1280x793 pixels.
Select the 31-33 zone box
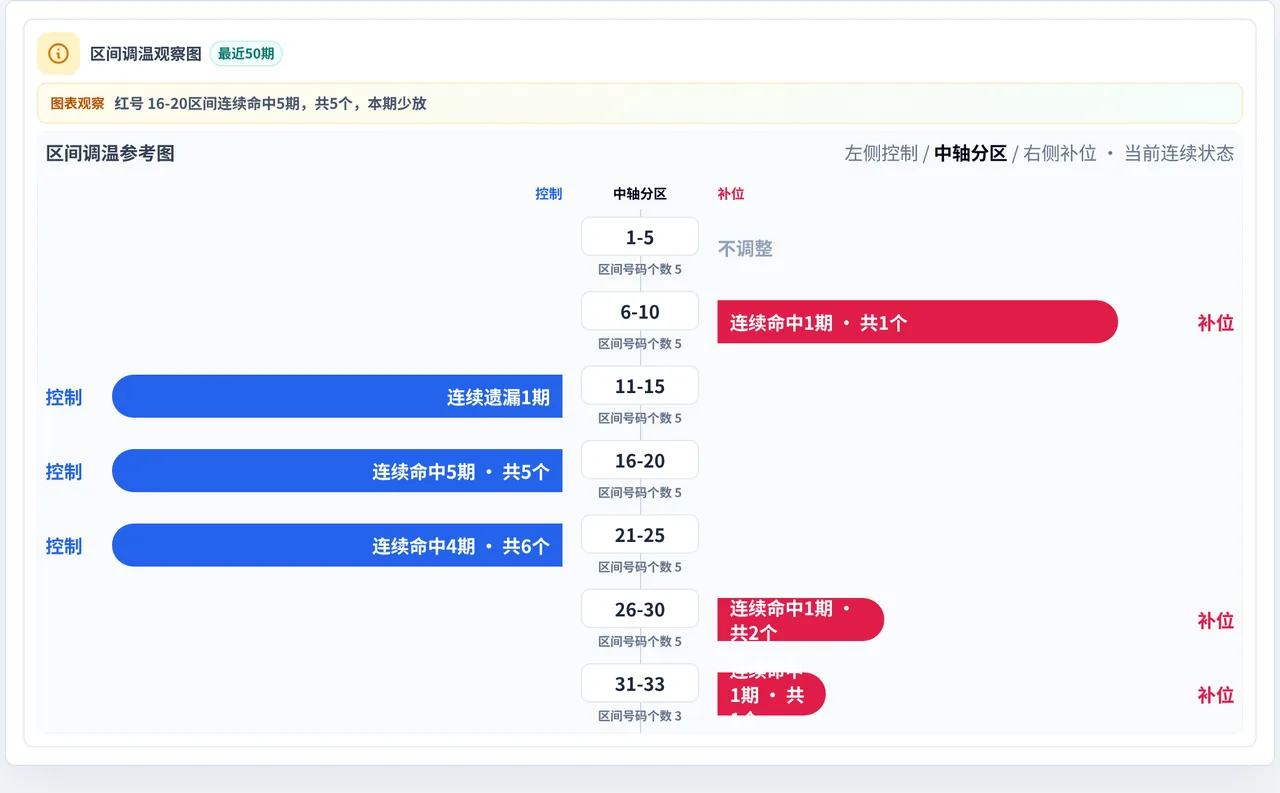640,684
